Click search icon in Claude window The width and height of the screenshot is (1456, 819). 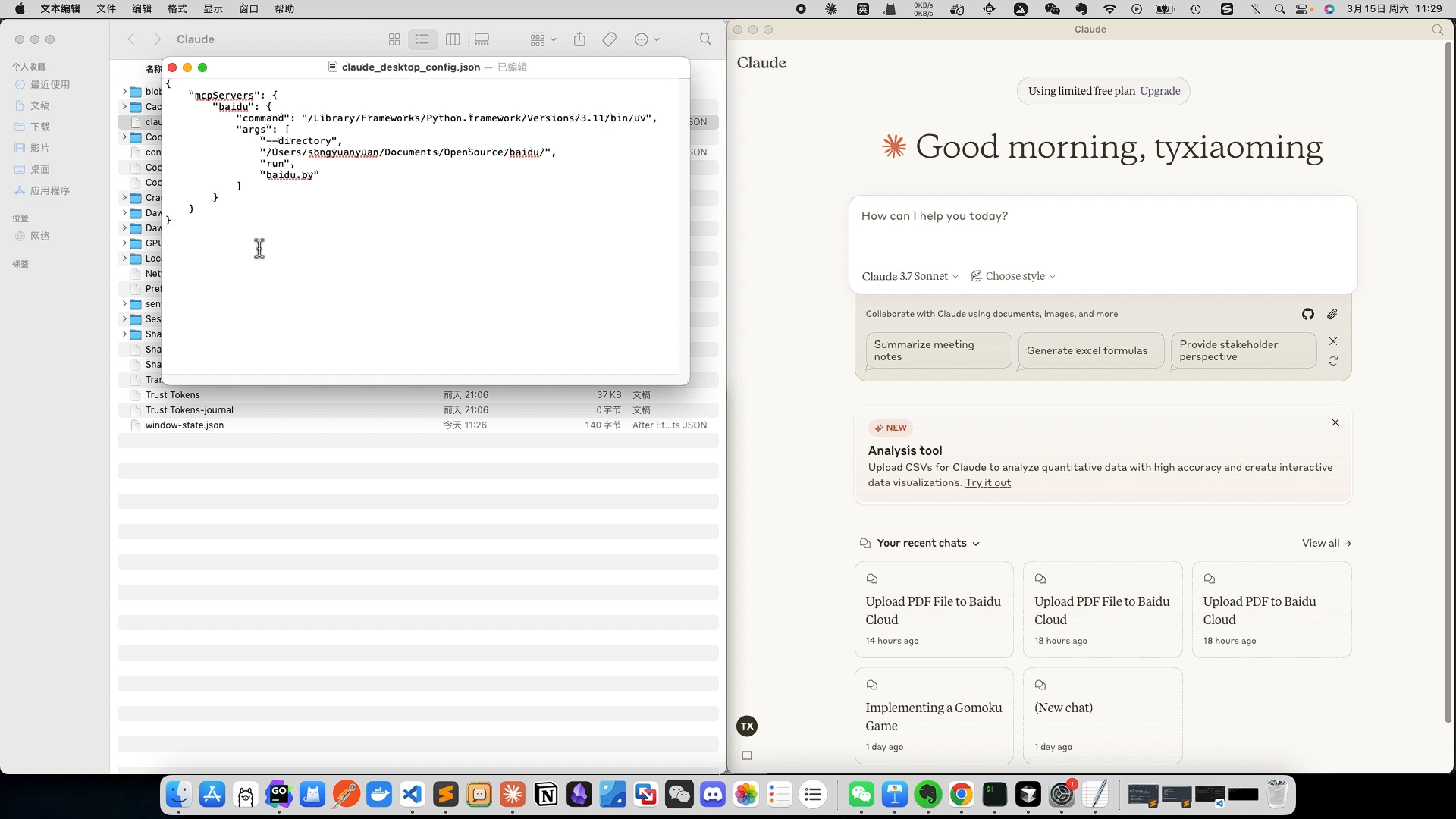[1437, 30]
